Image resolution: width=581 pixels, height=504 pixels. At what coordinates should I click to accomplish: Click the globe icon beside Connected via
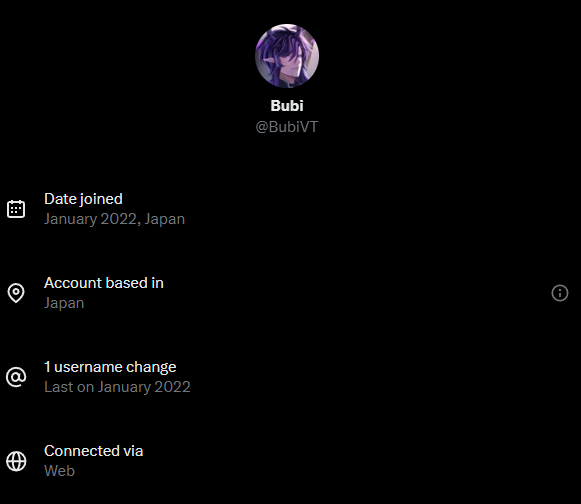[x=16, y=461]
